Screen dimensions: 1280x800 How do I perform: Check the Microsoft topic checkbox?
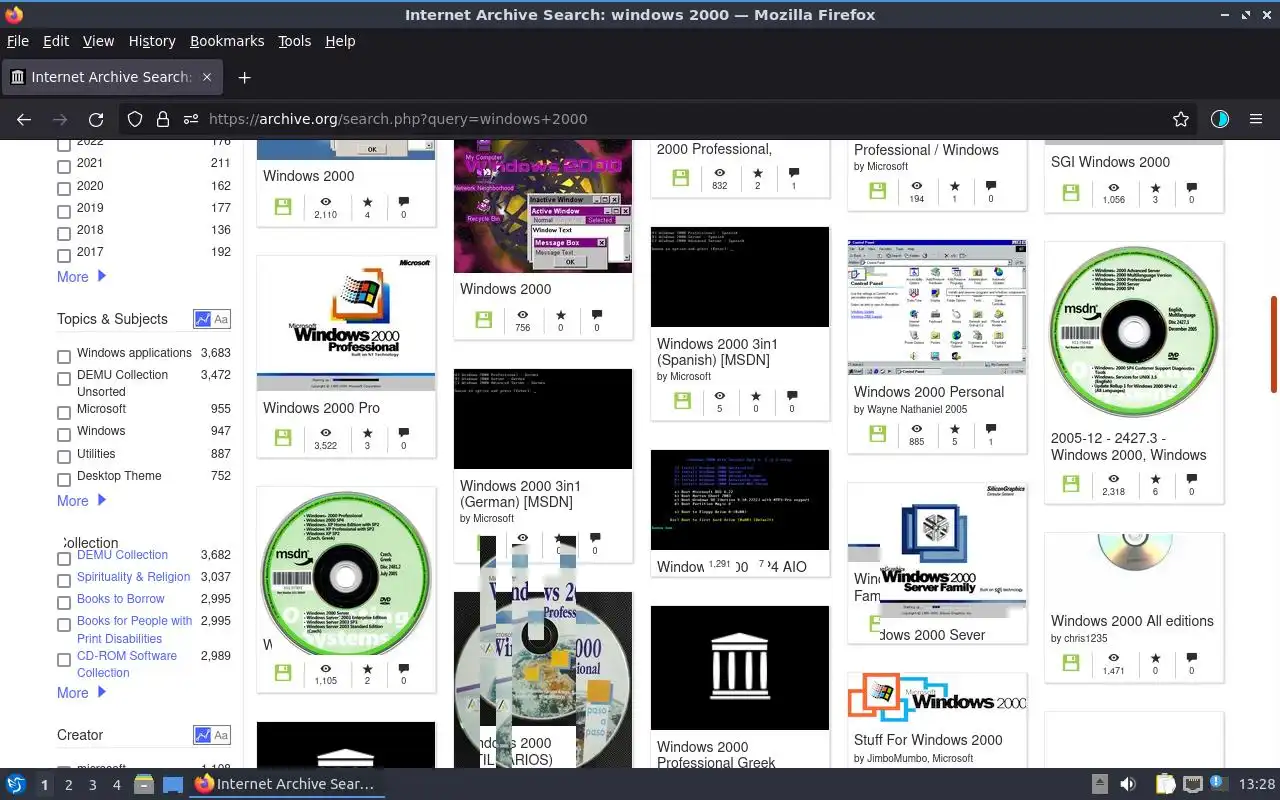pyautogui.click(x=64, y=413)
